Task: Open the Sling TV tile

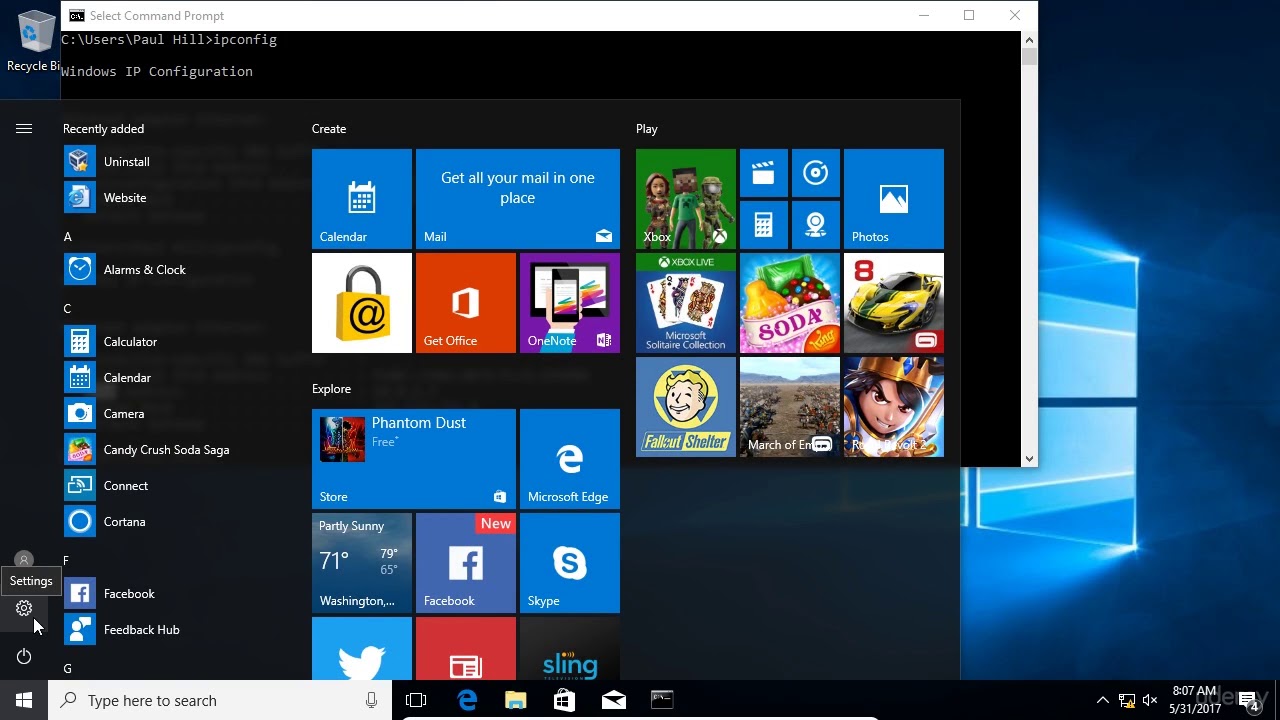Action: pyautogui.click(x=570, y=648)
